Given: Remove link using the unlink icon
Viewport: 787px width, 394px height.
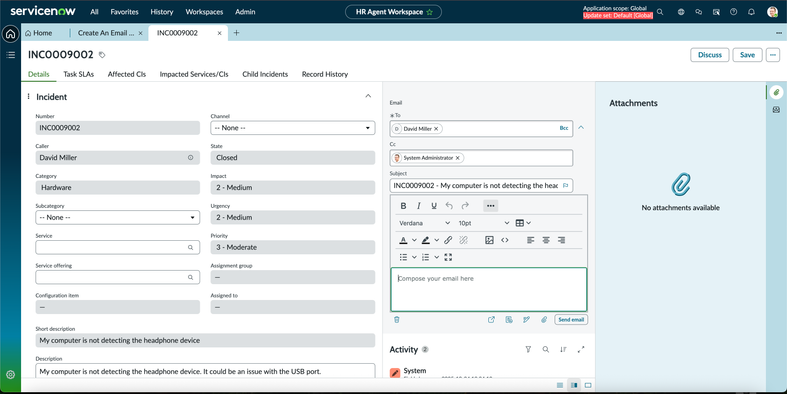Looking at the screenshot, I should tap(464, 240).
